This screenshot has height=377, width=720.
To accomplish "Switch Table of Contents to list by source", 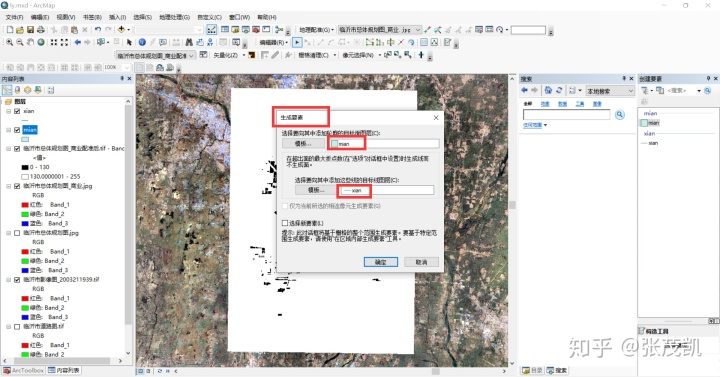I will point(17,90).
